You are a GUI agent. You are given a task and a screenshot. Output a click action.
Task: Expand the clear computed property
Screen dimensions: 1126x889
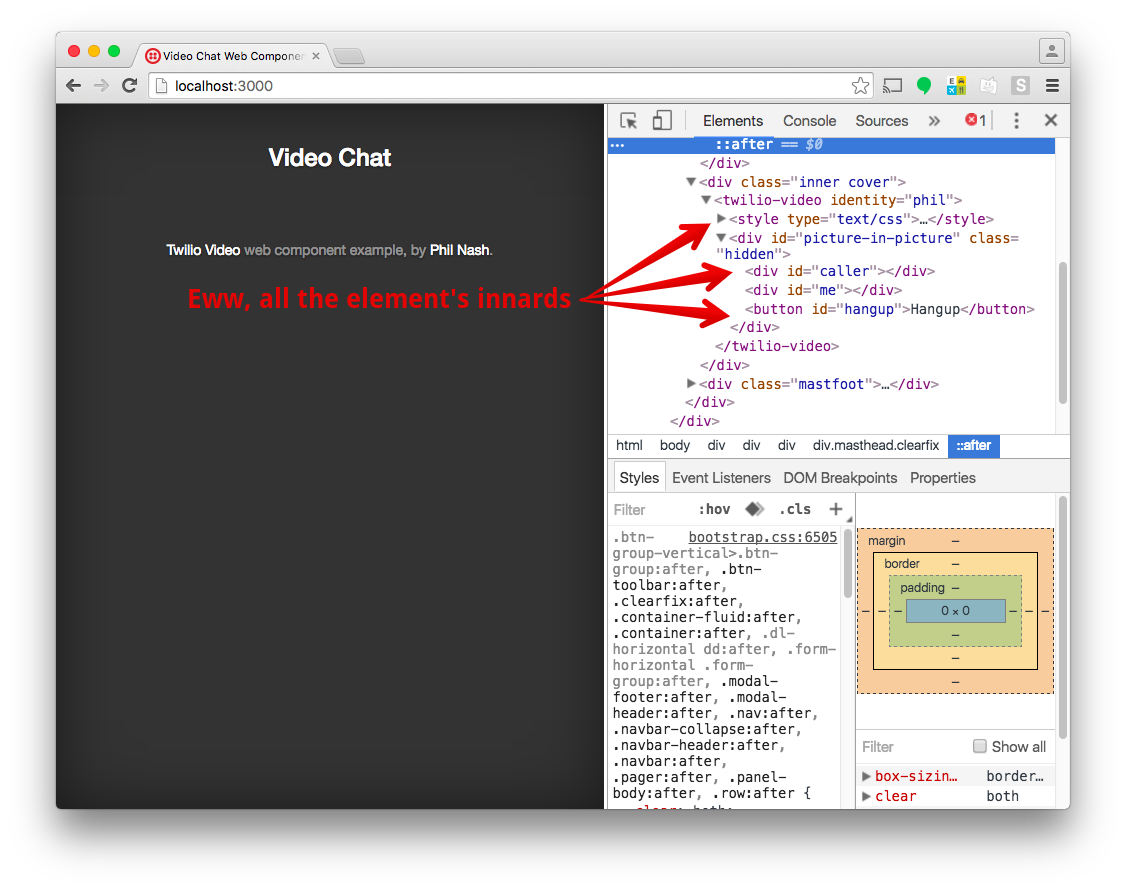click(x=866, y=796)
